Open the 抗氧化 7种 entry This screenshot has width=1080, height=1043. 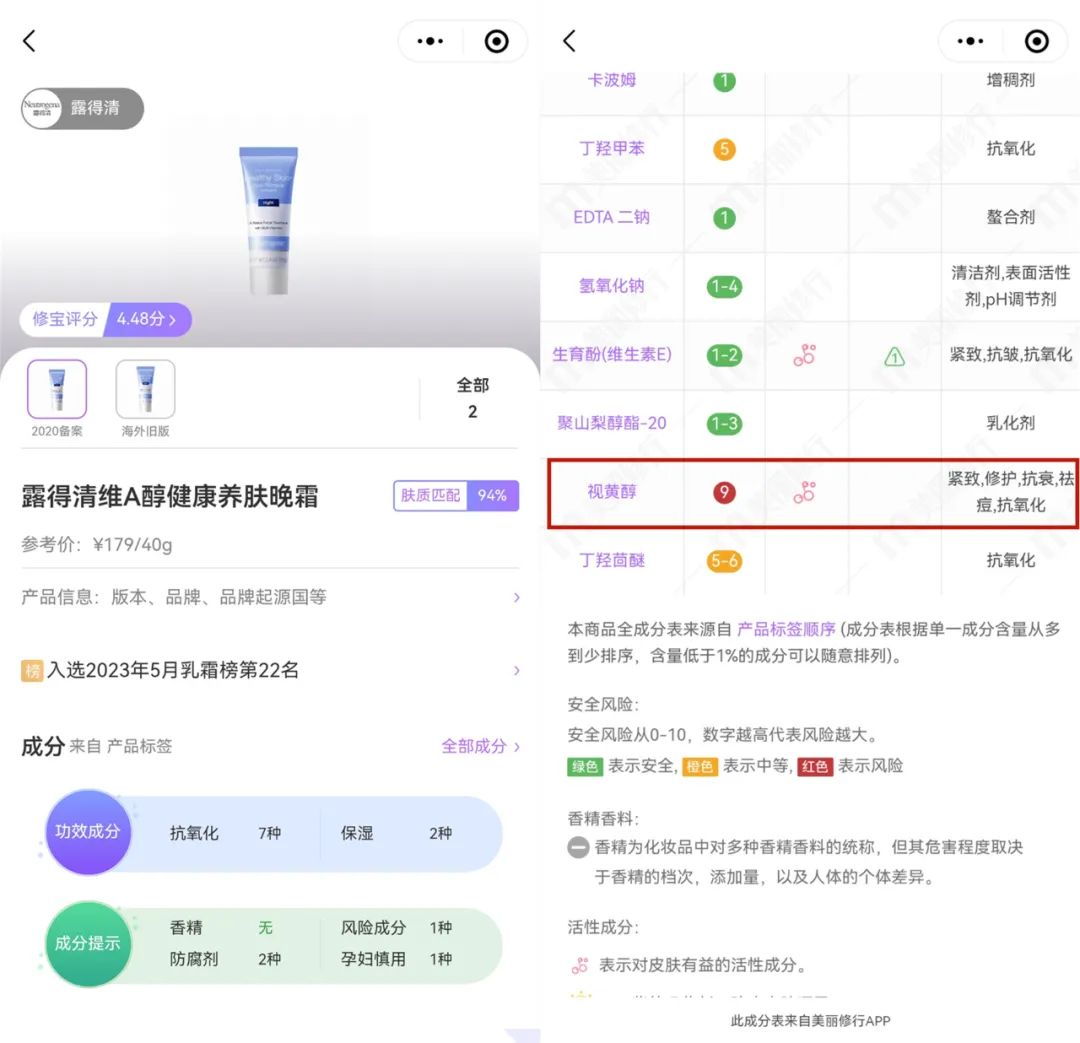[x=225, y=833]
